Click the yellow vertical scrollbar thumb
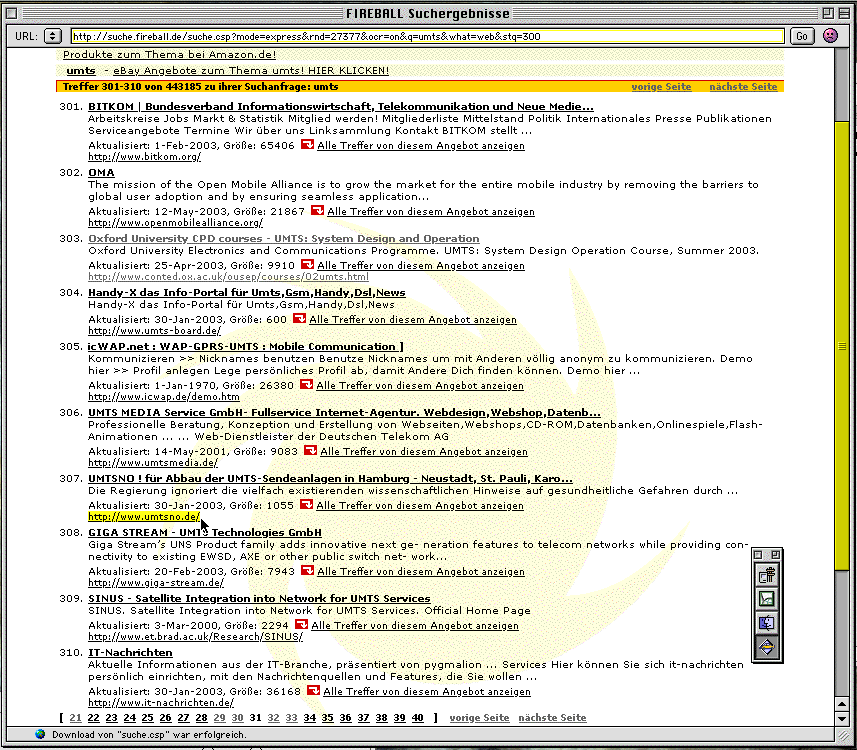This screenshot has width=857, height=750. (842, 340)
